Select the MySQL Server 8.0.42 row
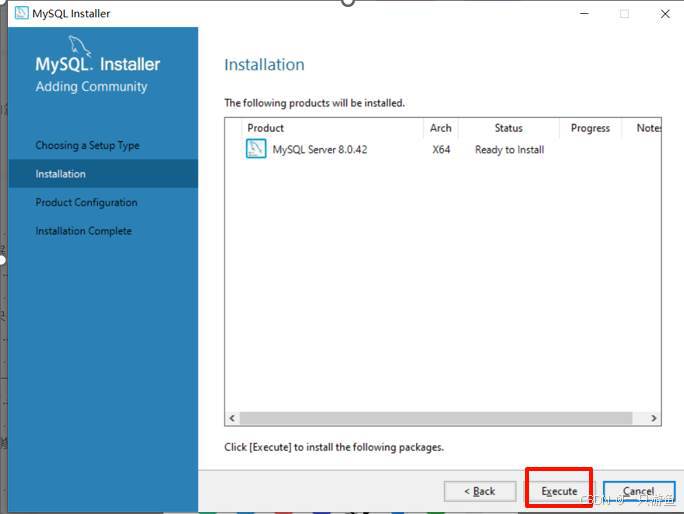684x514 pixels. tap(443, 149)
